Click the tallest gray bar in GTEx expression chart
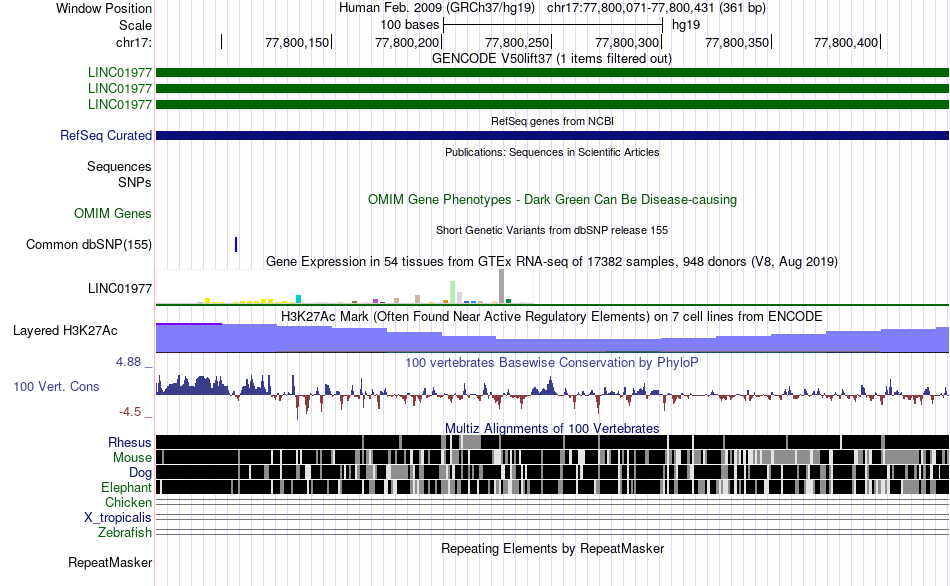Viewport: 950px width, 586px height. tap(501, 286)
